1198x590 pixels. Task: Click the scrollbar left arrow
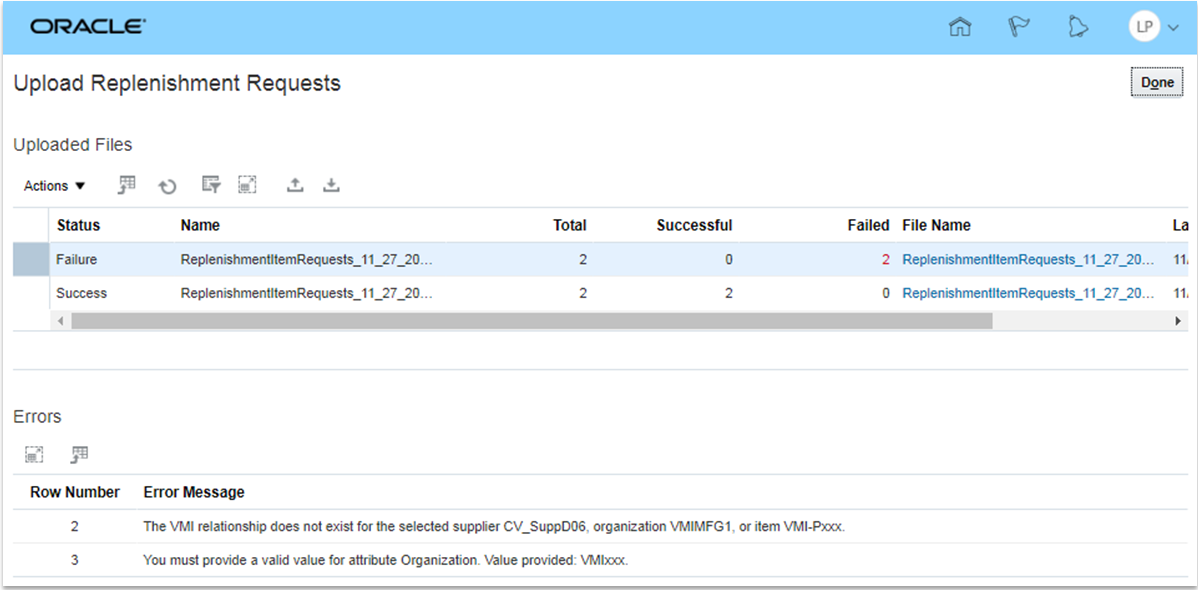[x=60, y=321]
